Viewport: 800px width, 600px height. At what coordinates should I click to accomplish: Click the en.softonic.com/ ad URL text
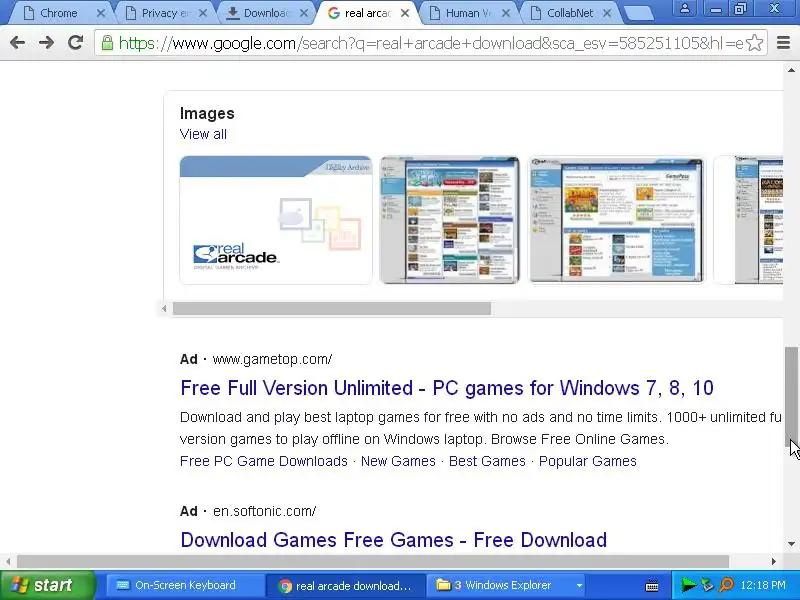[x=265, y=511]
